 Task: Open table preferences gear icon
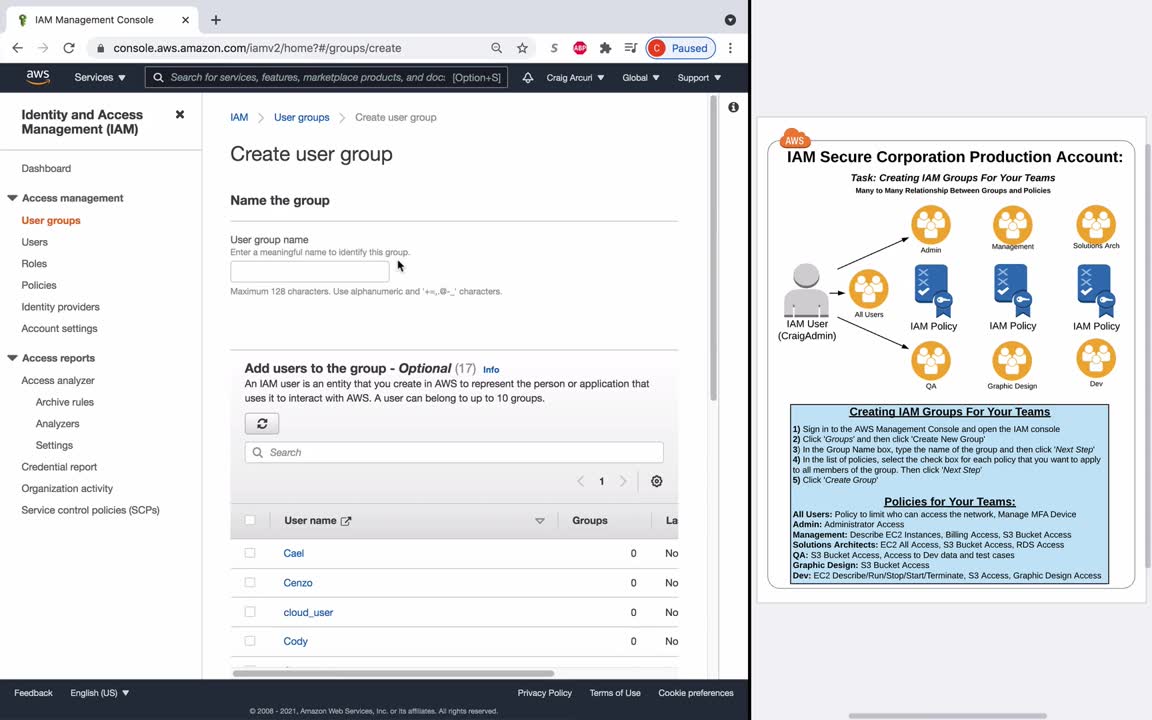click(x=657, y=481)
